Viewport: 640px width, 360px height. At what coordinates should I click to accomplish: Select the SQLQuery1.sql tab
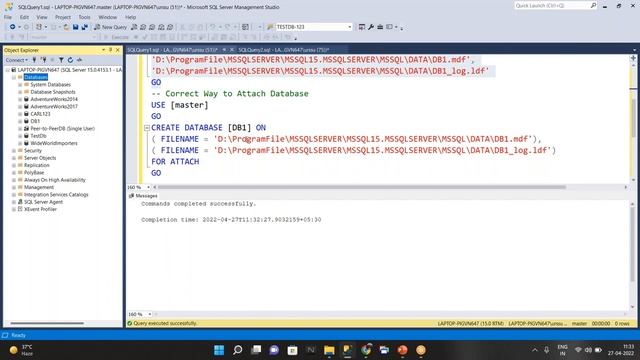point(172,50)
